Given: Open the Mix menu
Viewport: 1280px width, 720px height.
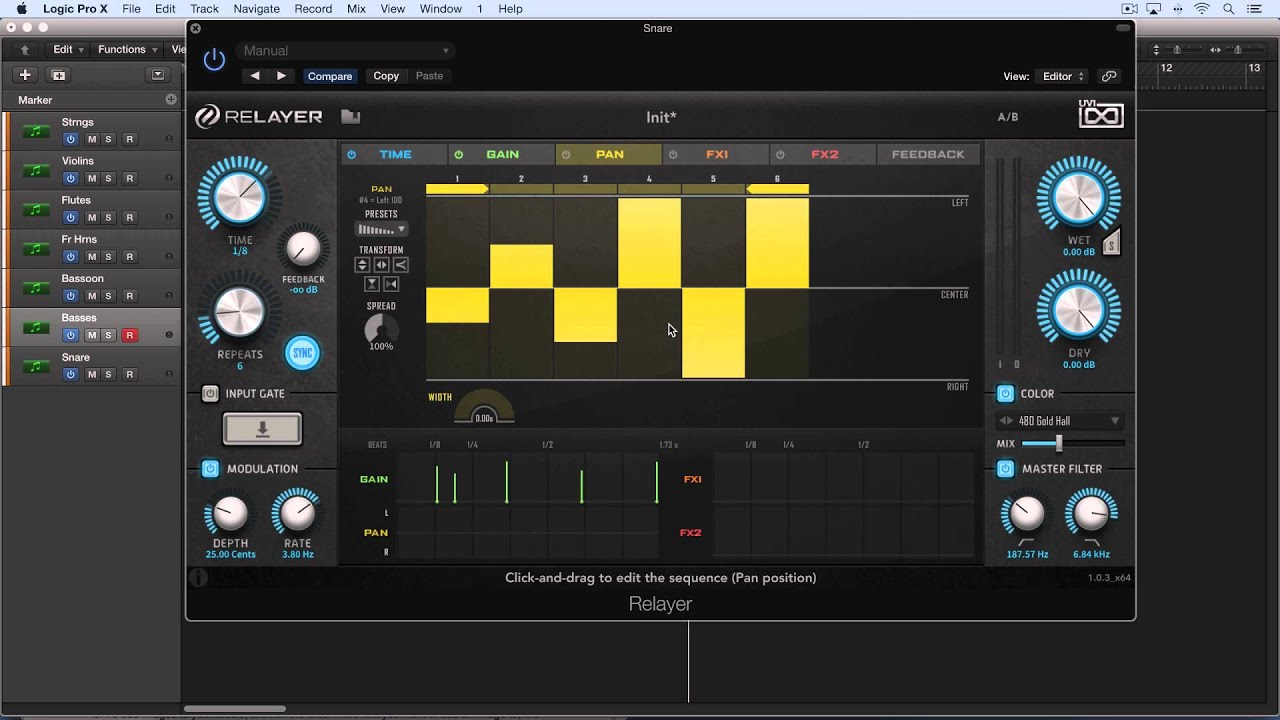Looking at the screenshot, I should (x=356, y=9).
